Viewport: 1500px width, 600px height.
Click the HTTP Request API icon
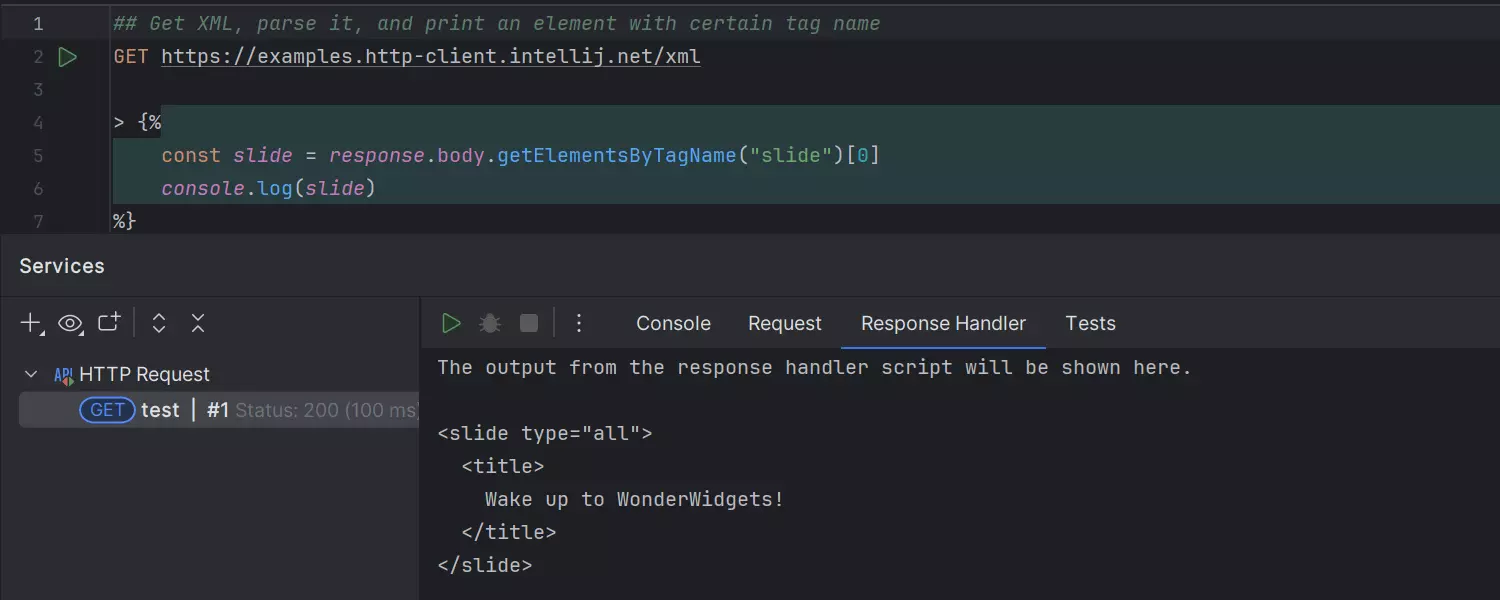point(63,375)
